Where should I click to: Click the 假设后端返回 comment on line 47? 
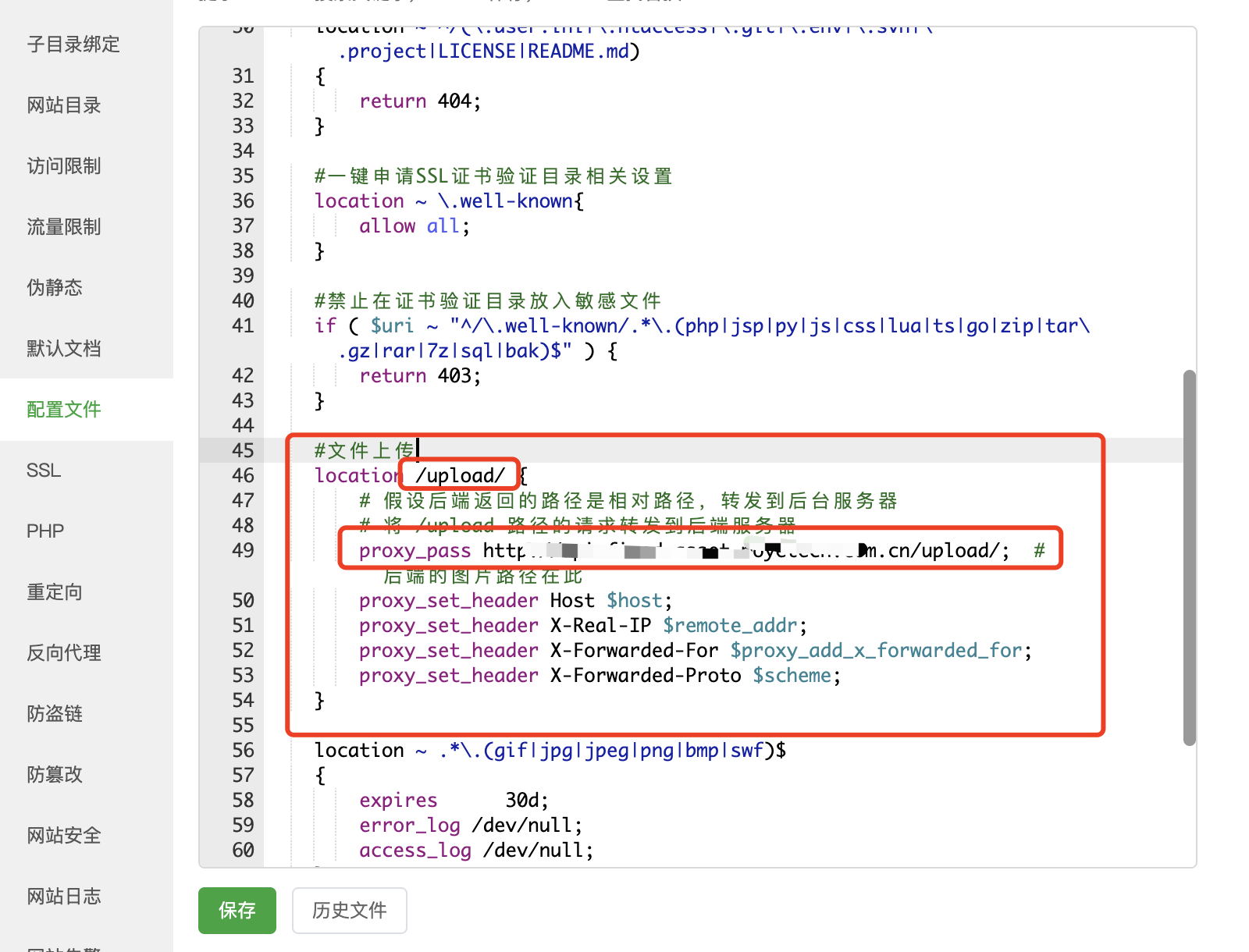[x=628, y=501]
